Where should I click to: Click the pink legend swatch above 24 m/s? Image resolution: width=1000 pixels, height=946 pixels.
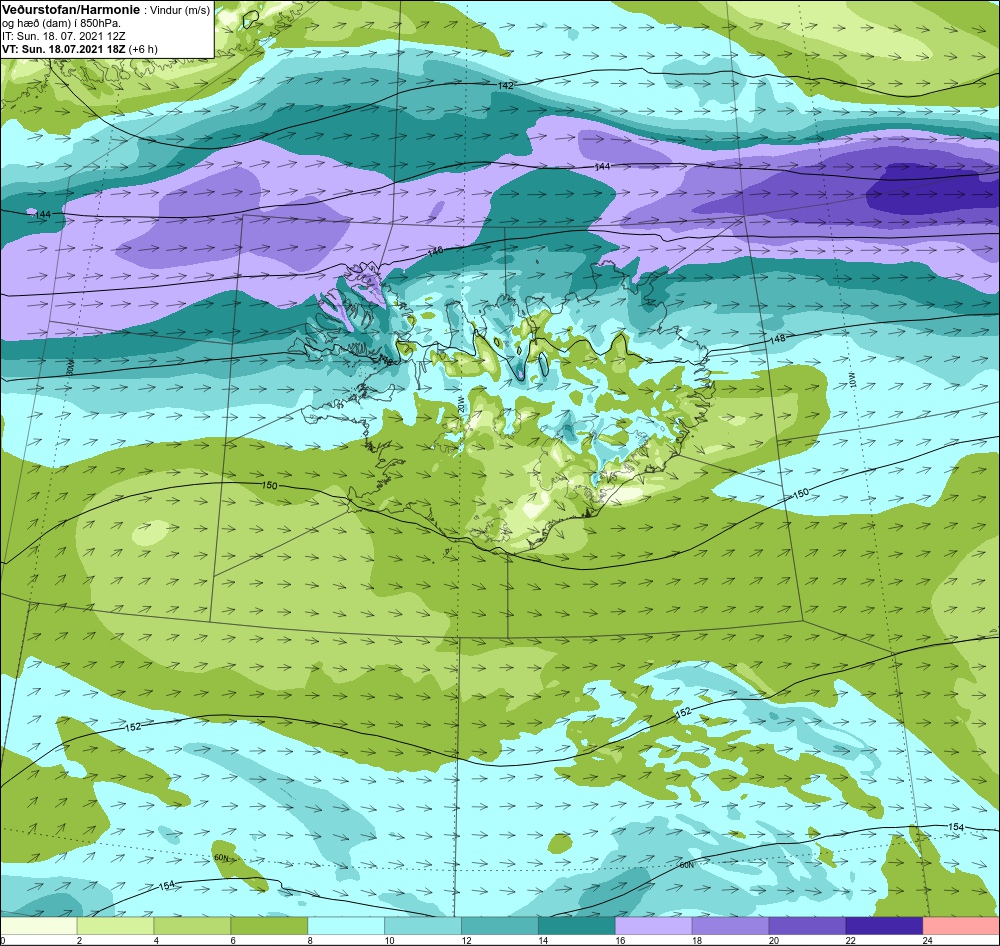pos(961,925)
